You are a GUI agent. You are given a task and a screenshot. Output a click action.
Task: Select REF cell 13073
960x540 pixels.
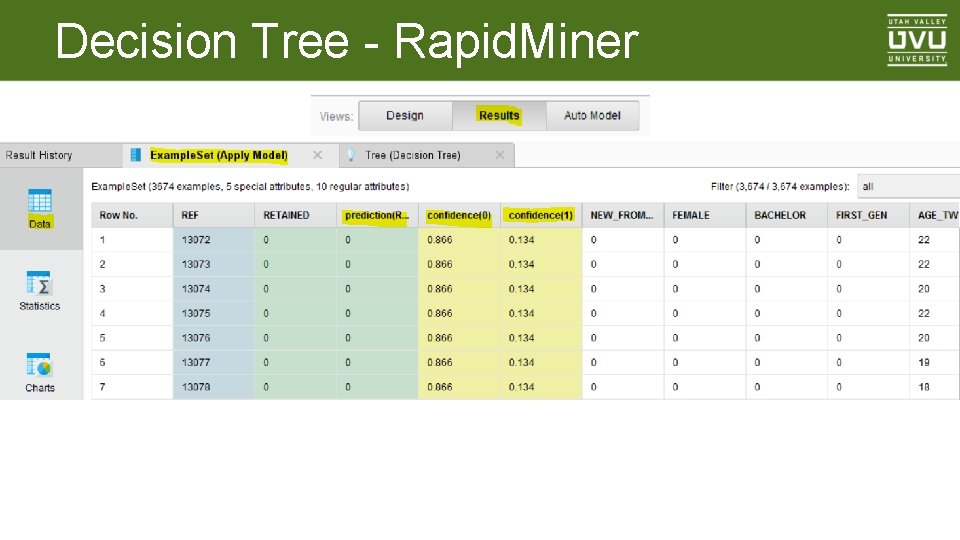pos(214,264)
